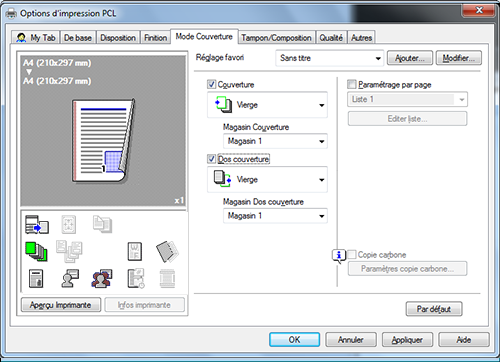Click the Editer liste... button
500x362 pixels.
point(407,119)
